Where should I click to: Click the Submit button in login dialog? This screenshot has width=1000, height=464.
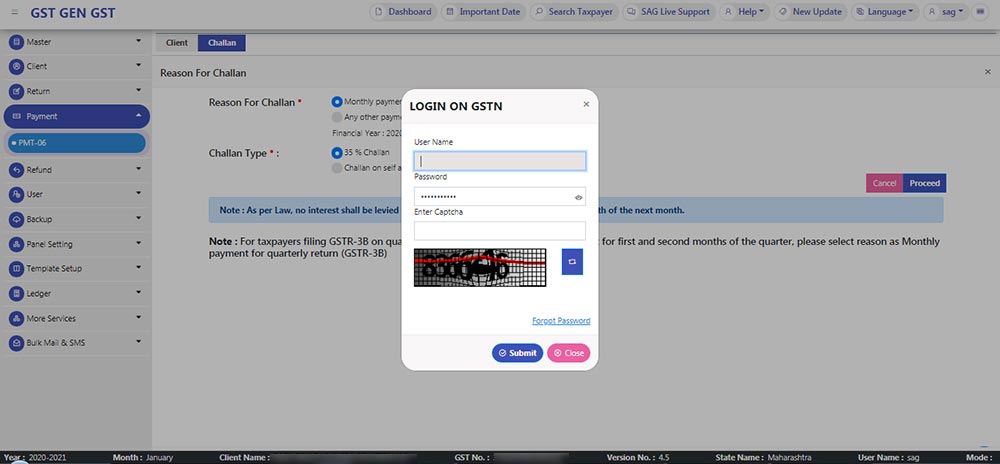[517, 353]
